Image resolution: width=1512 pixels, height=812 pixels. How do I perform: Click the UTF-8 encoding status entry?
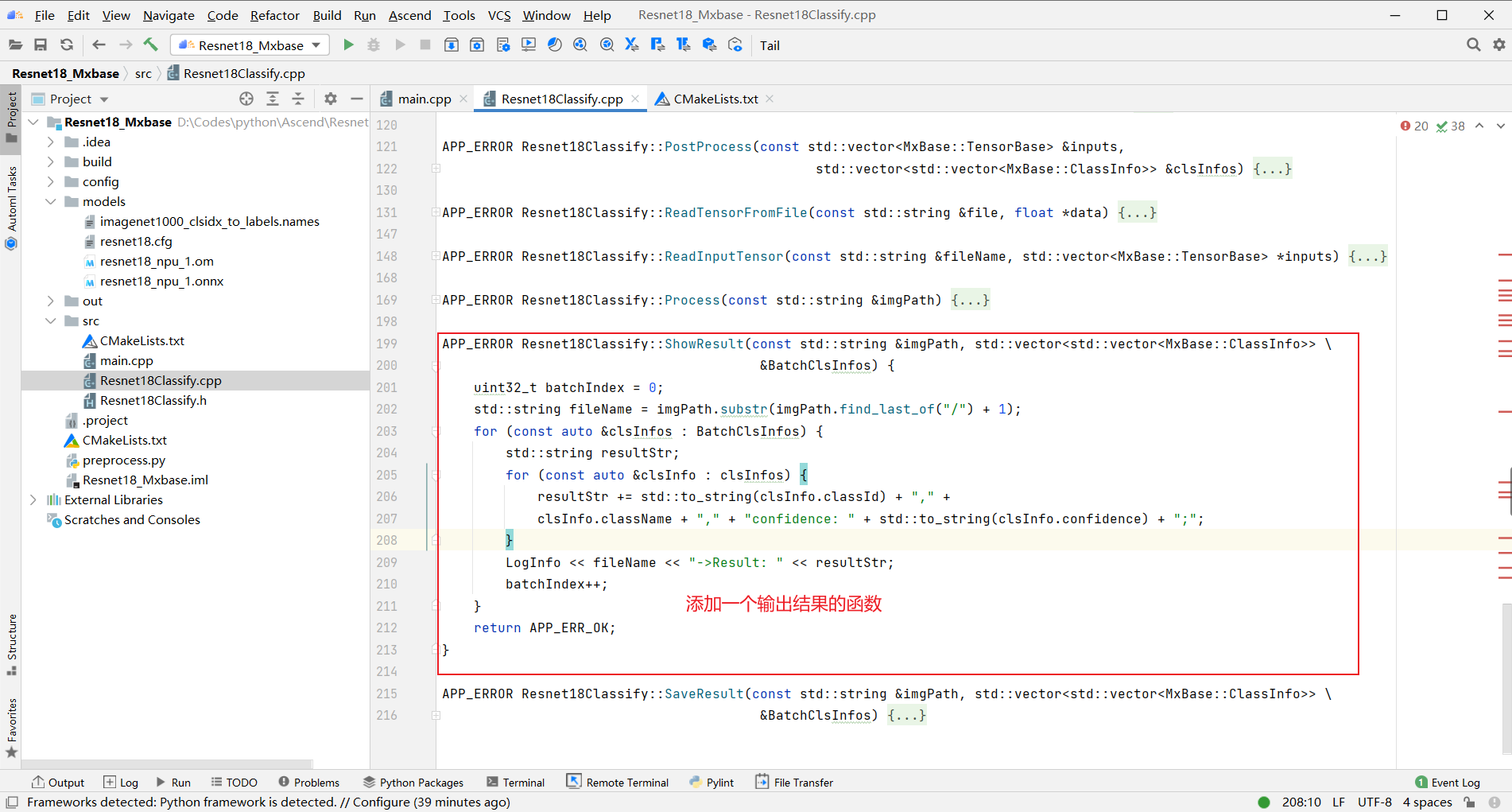(x=1374, y=802)
